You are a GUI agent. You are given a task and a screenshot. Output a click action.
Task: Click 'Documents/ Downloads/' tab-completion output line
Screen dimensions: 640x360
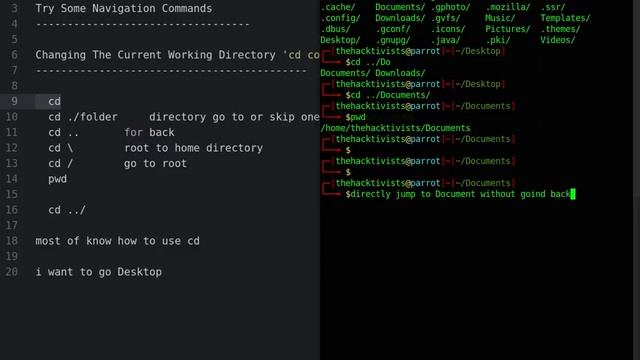373,73
